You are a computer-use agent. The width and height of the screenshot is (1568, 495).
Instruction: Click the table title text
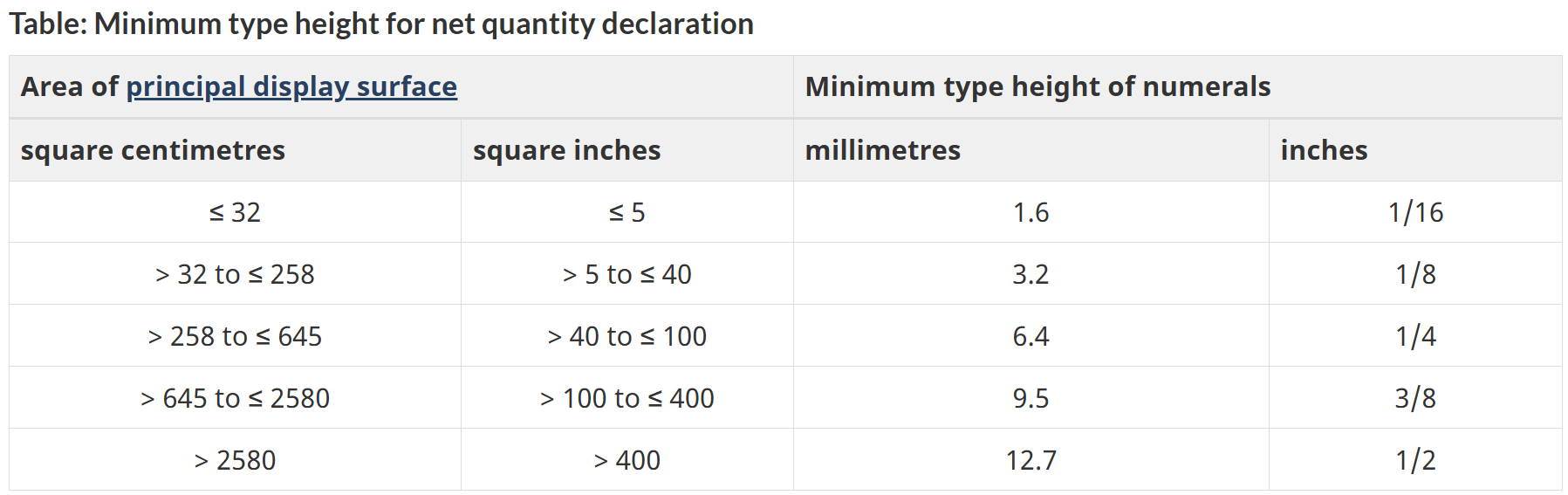pos(380,24)
